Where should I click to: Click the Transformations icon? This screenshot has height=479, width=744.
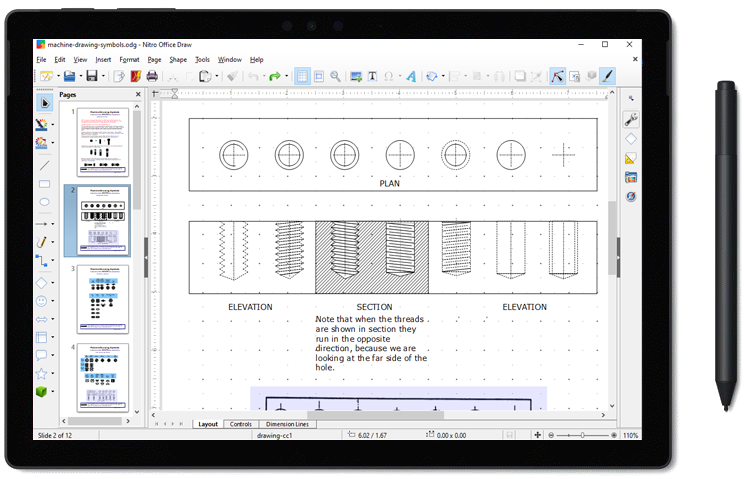pos(431,76)
